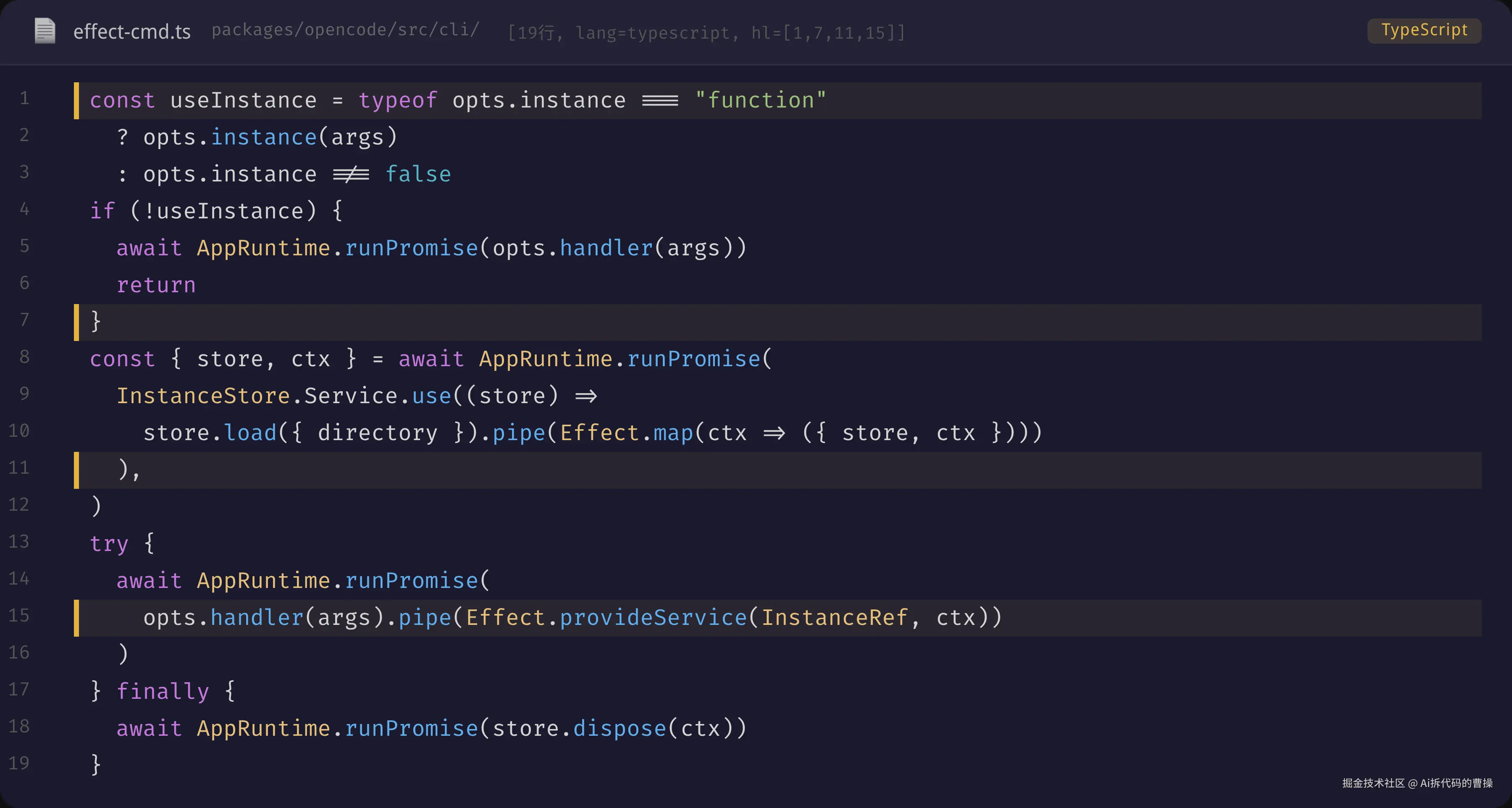The image size is (1512, 808).
Task: Click the typeof keyword on line 1
Action: (x=398, y=100)
